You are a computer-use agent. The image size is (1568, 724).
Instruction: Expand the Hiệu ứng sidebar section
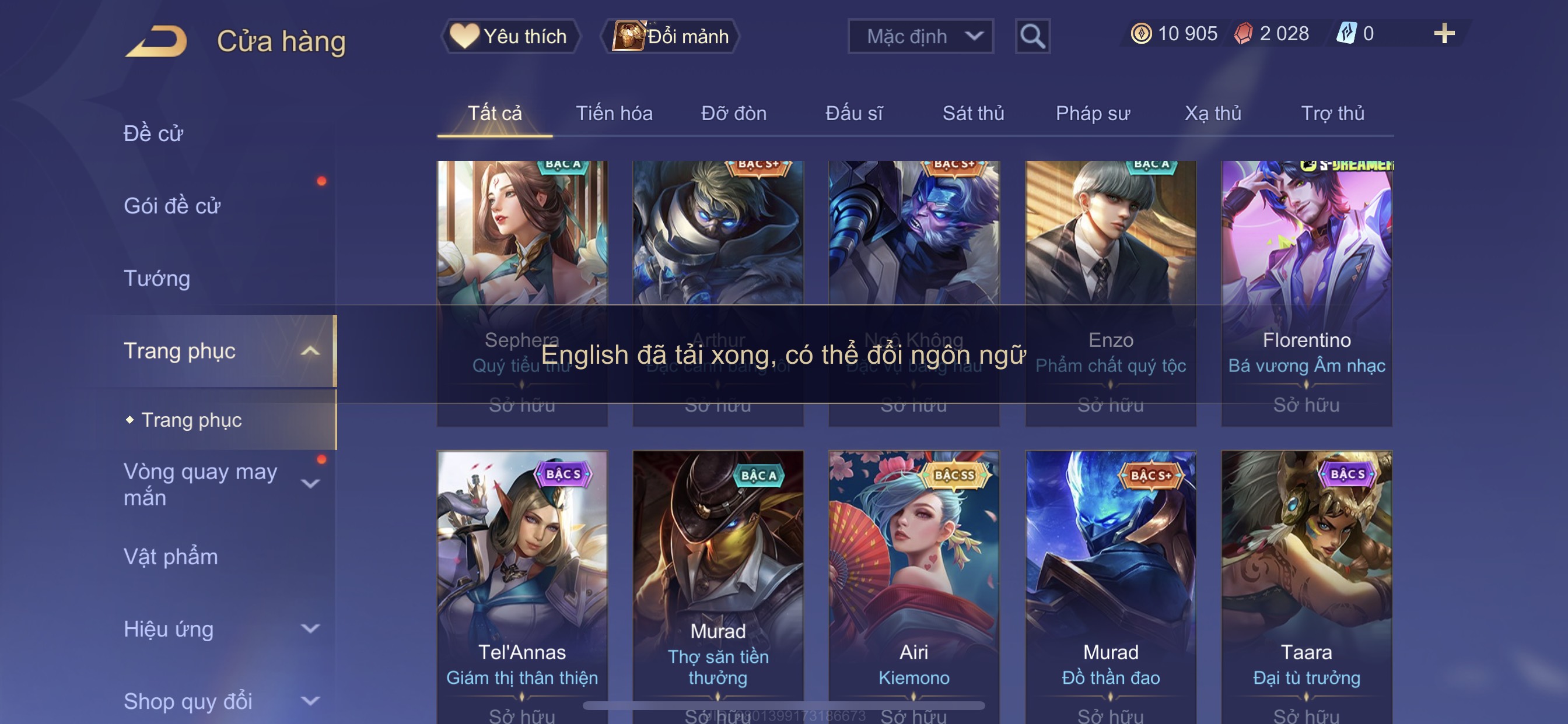(310, 629)
